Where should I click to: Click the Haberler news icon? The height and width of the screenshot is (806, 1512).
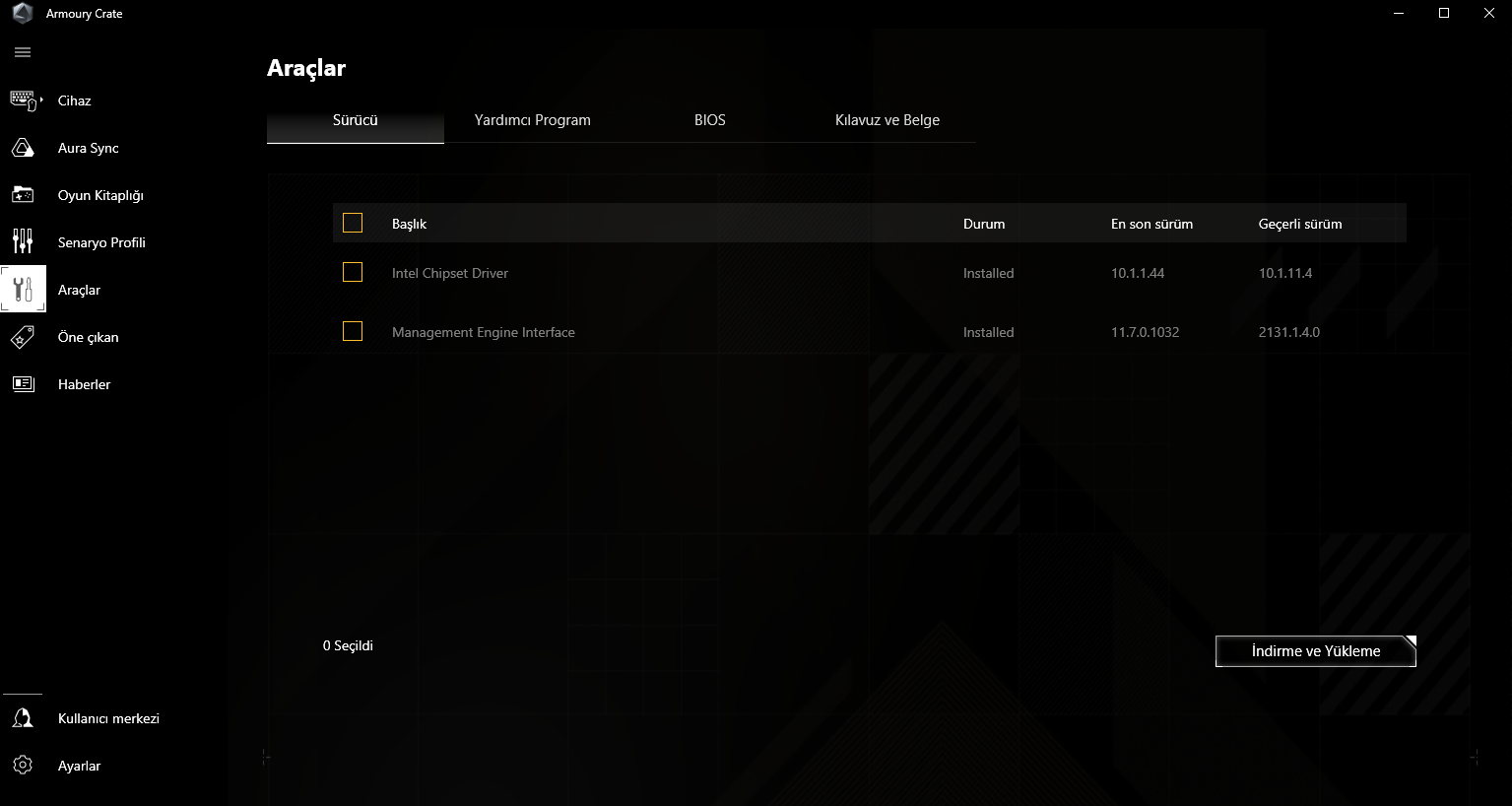pos(23,384)
